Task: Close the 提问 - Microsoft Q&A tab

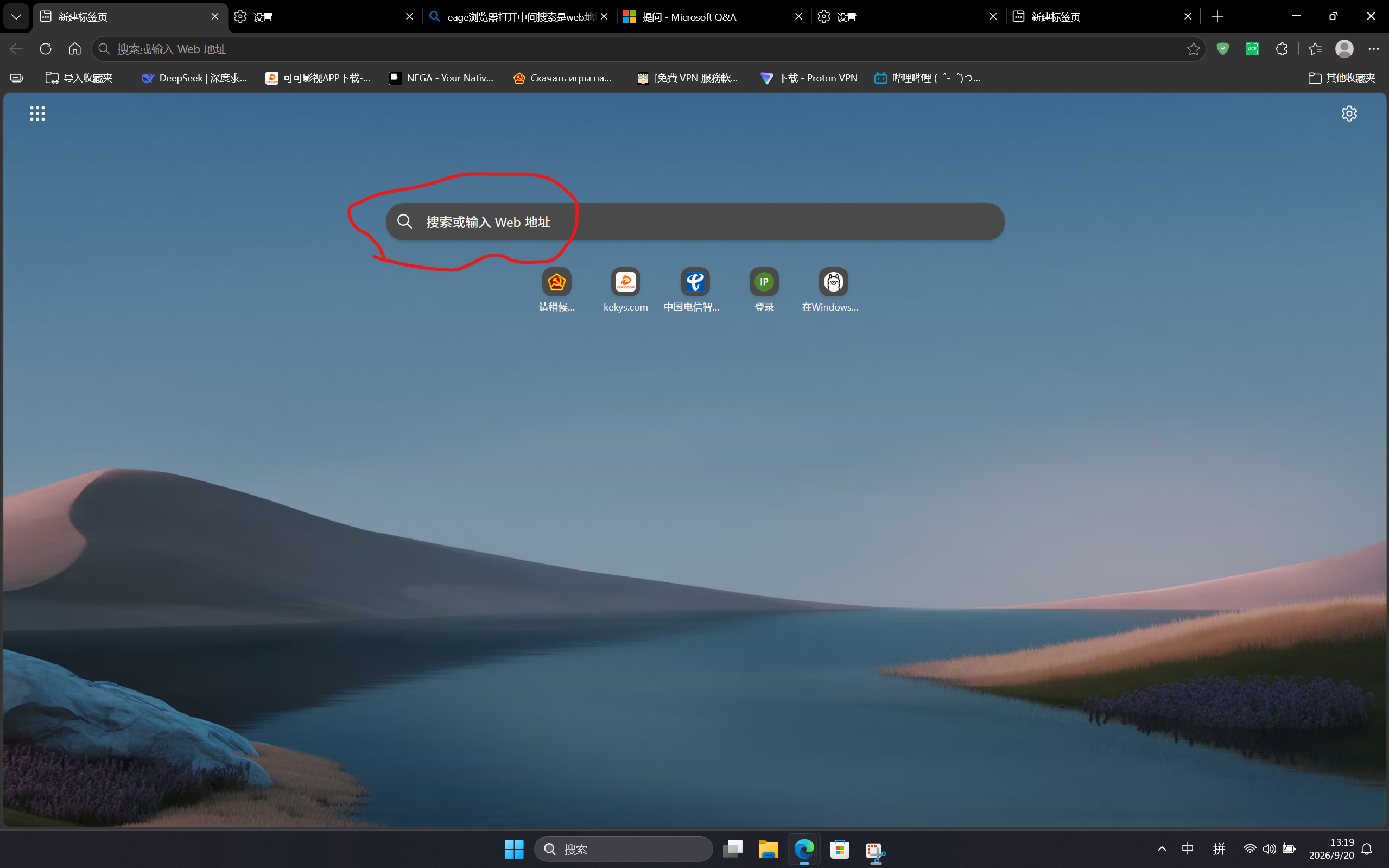Action: coord(798,17)
